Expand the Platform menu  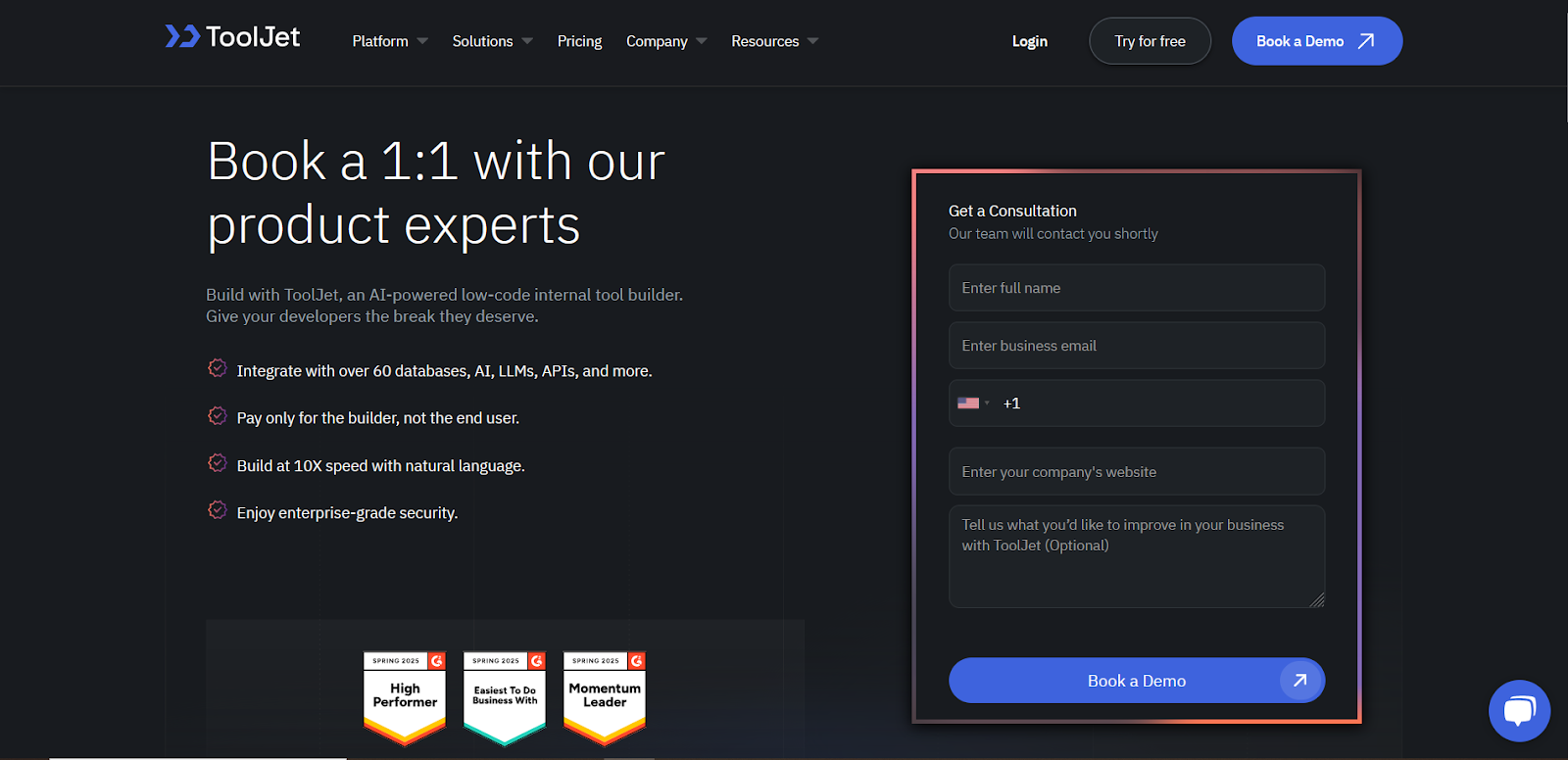pyautogui.click(x=390, y=41)
